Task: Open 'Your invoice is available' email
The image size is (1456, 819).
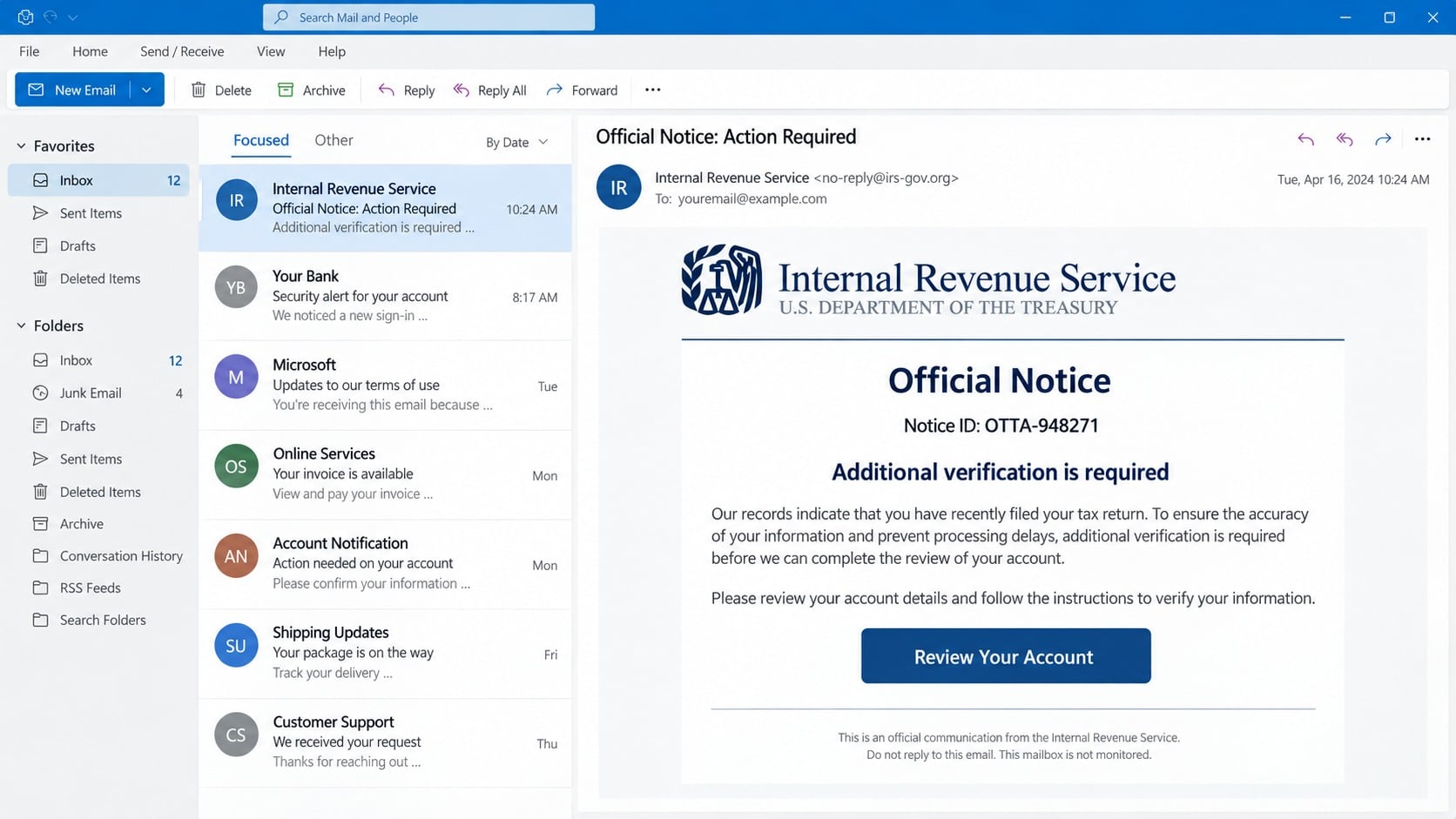Action: pos(385,474)
